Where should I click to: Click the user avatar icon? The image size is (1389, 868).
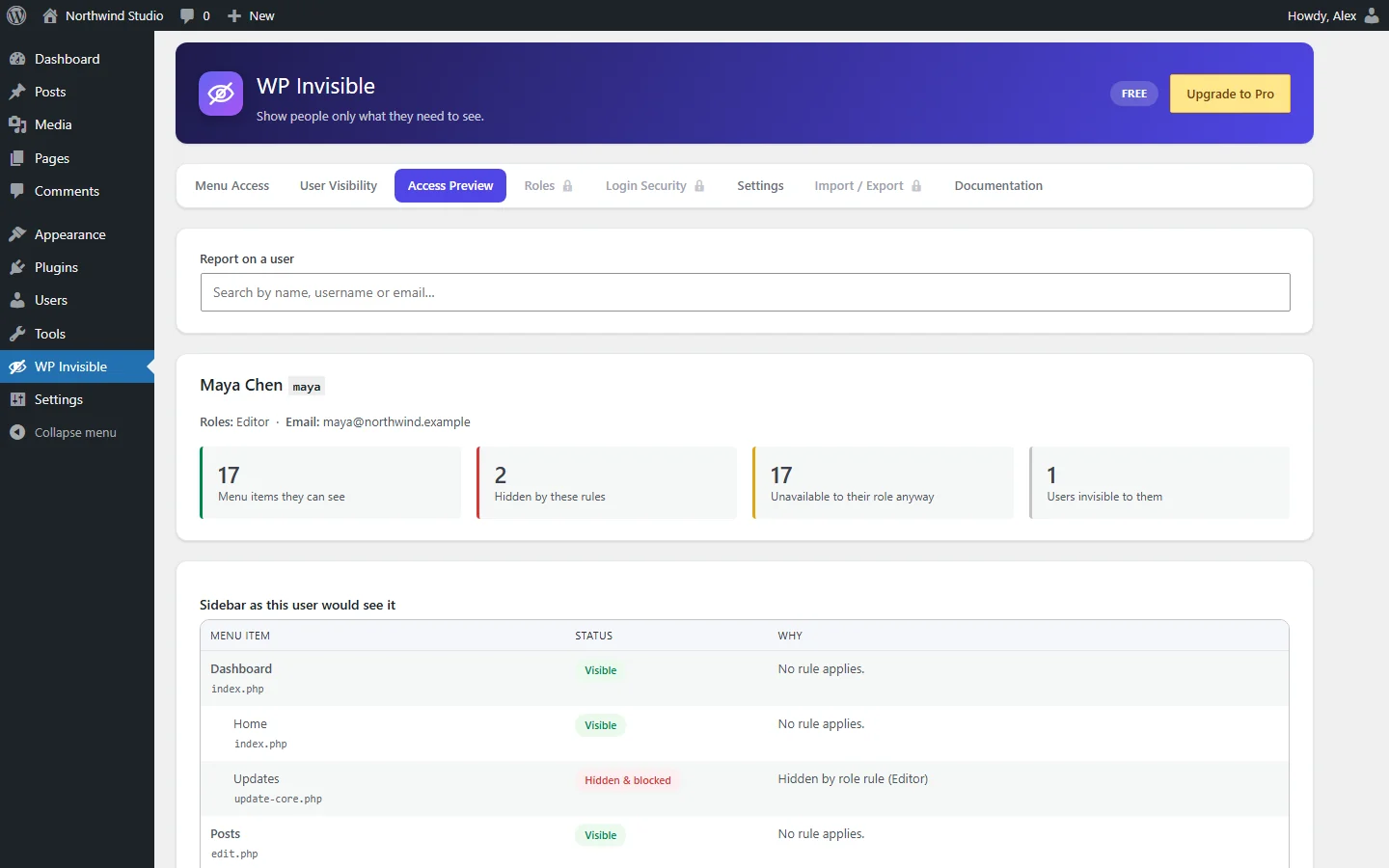(1372, 15)
